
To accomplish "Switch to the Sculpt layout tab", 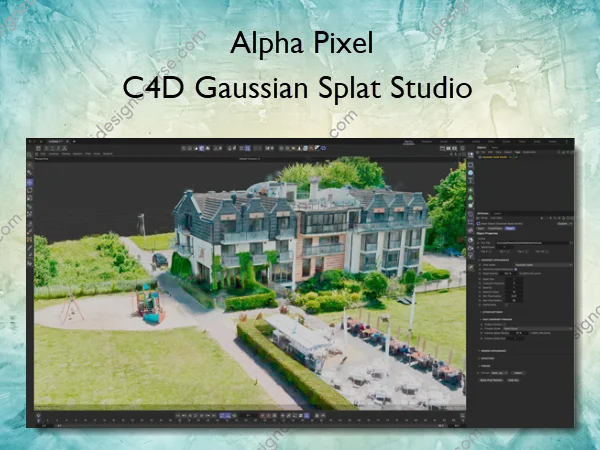I will tap(460, 142).
